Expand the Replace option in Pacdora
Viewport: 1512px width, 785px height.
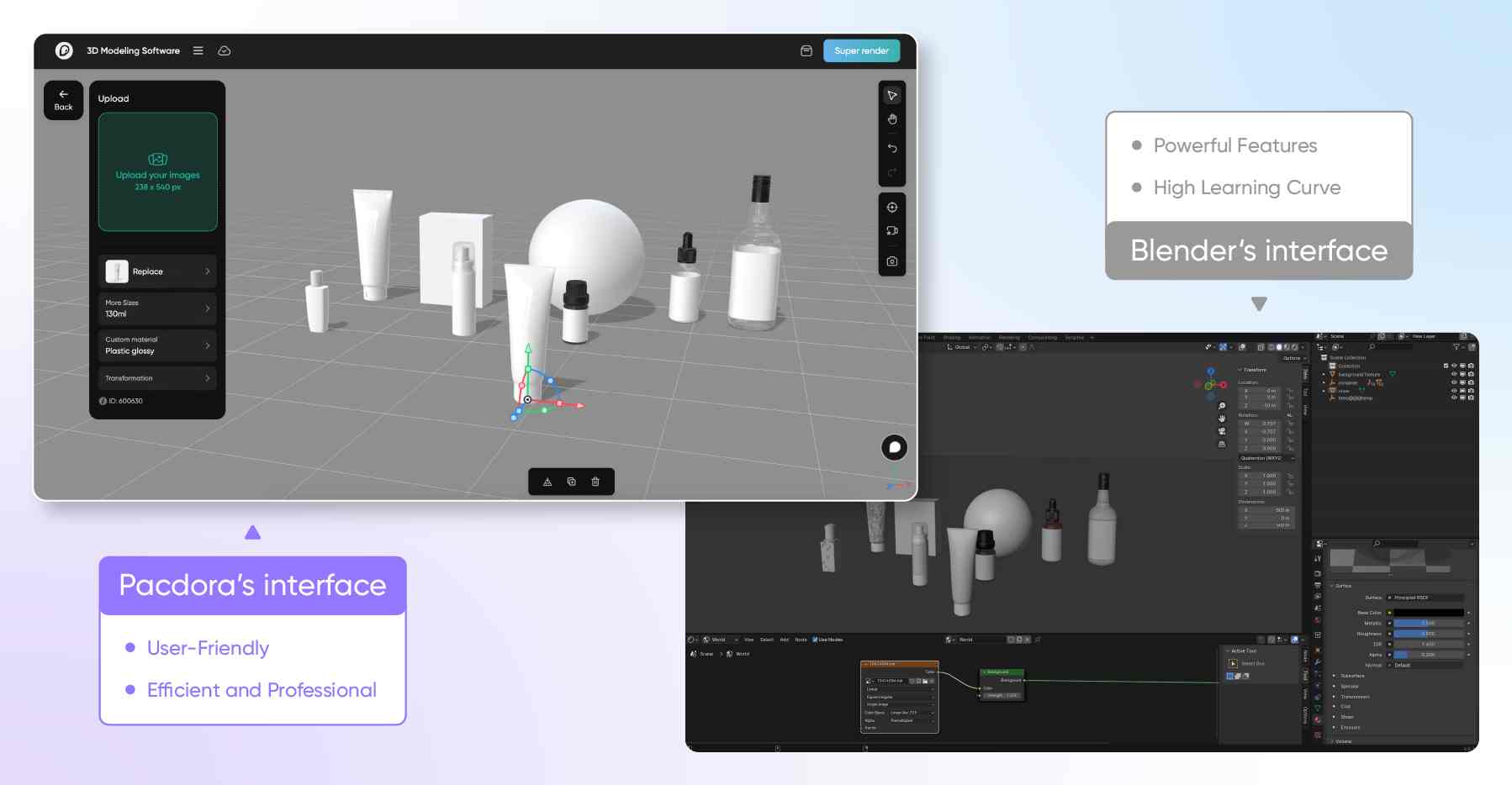pos(157,271)
